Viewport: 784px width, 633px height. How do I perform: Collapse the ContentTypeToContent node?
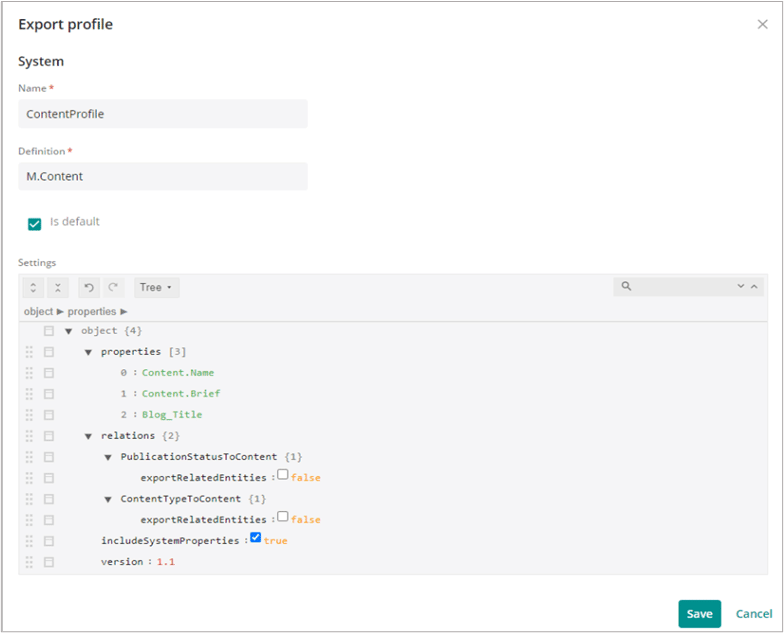[108, 500]
